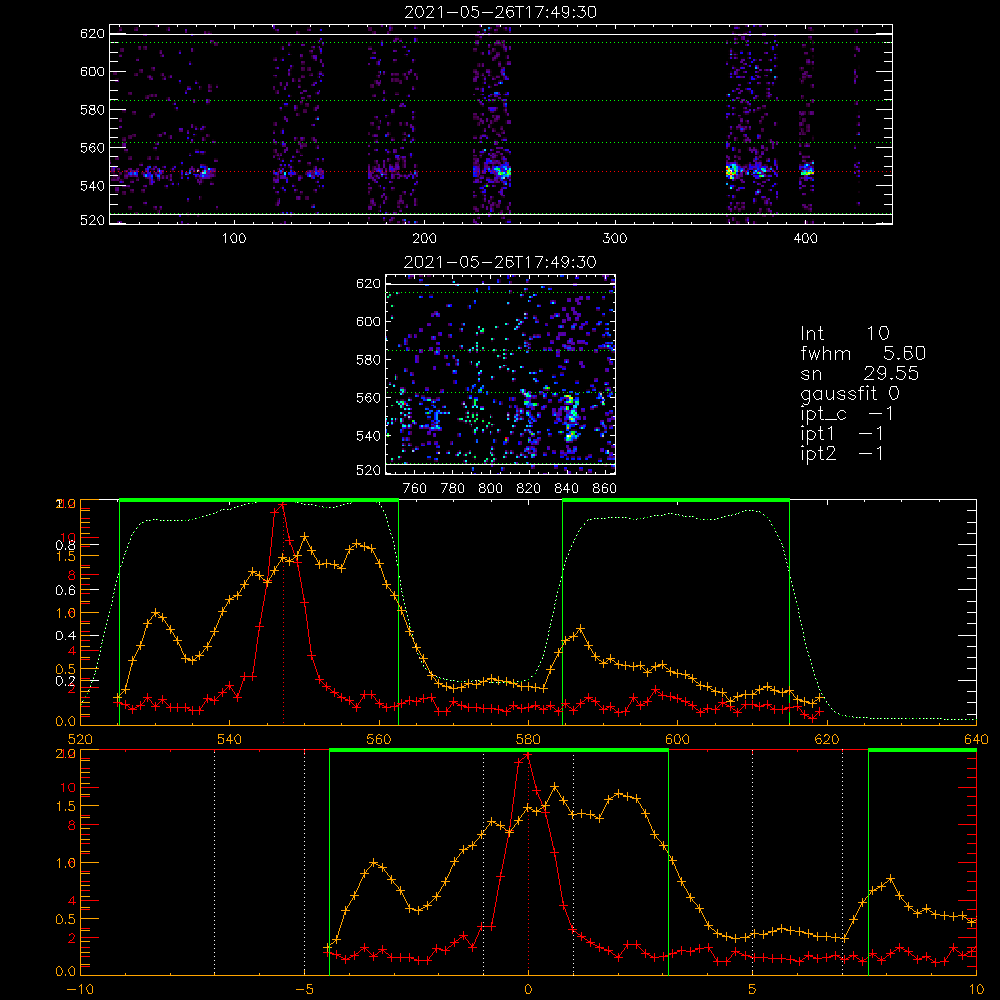Viewport: 1000px width, 1000px height.
Task: Click the red curve peak near 547 in the profile plot
Action: tap(282, 505)
